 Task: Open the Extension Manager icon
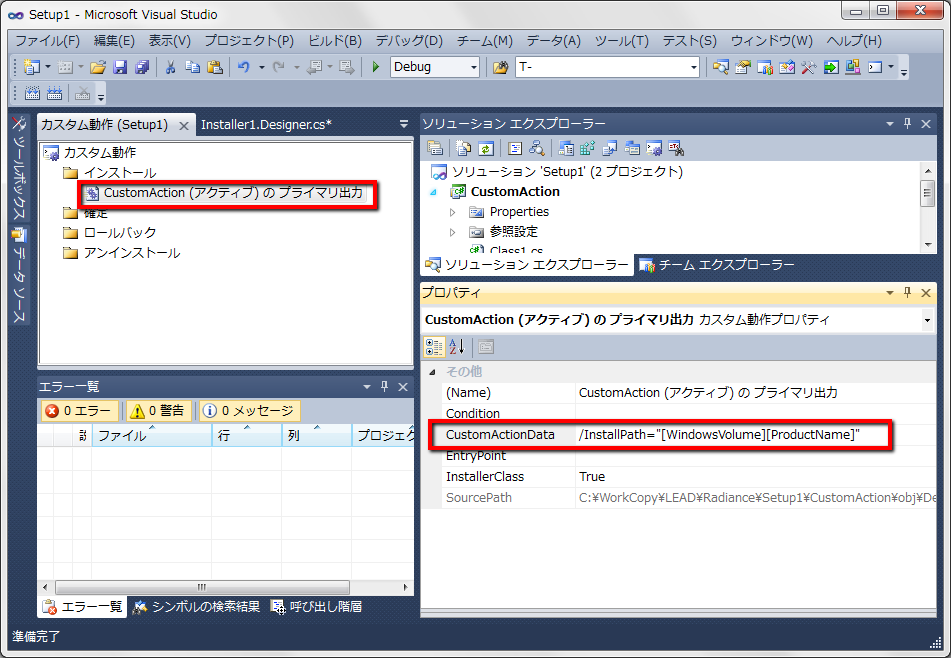point(853,67)
